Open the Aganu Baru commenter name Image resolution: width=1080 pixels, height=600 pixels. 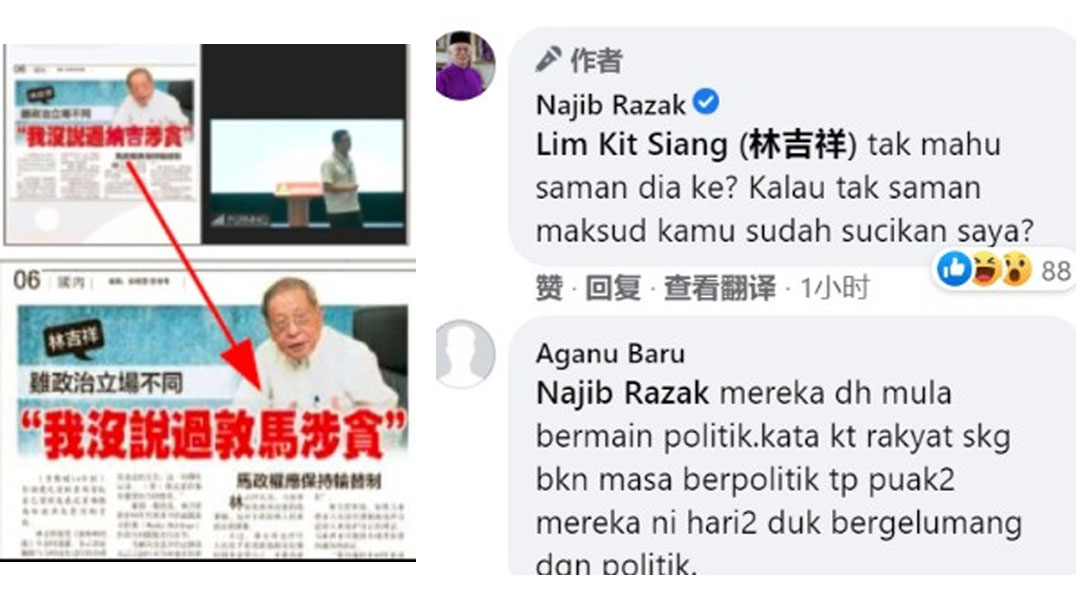tap(610, 353)
